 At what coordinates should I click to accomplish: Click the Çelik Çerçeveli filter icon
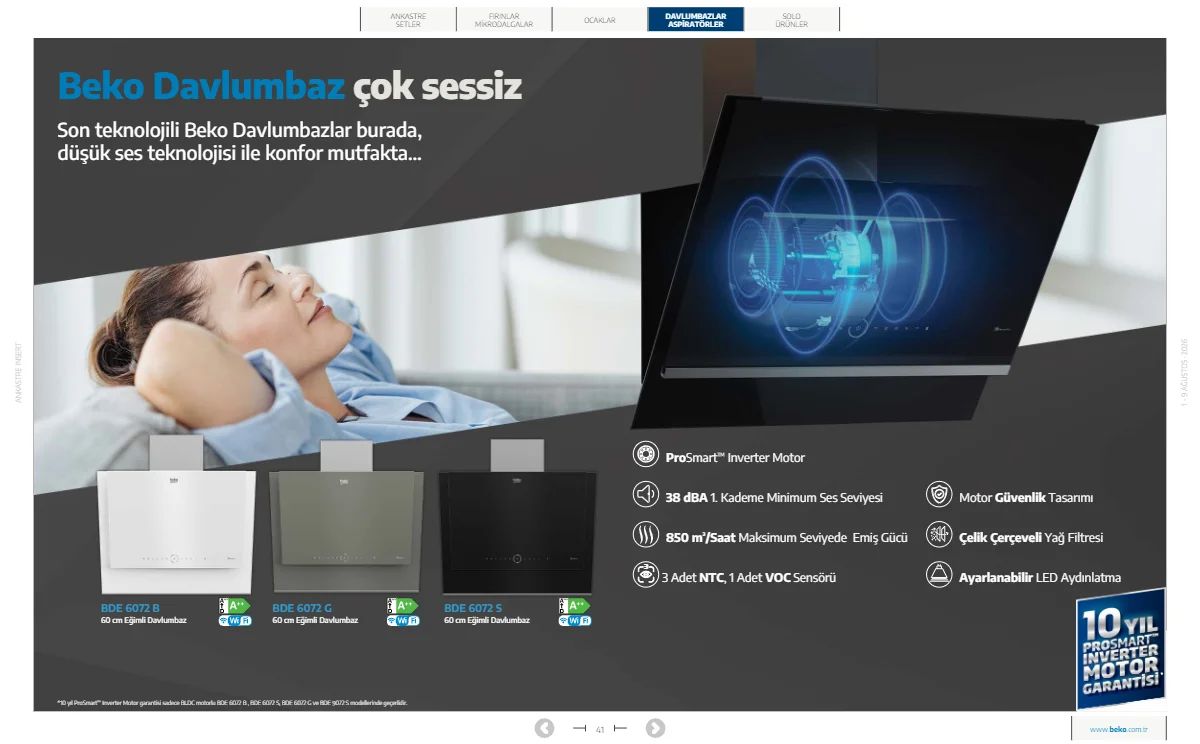[939, 535]
